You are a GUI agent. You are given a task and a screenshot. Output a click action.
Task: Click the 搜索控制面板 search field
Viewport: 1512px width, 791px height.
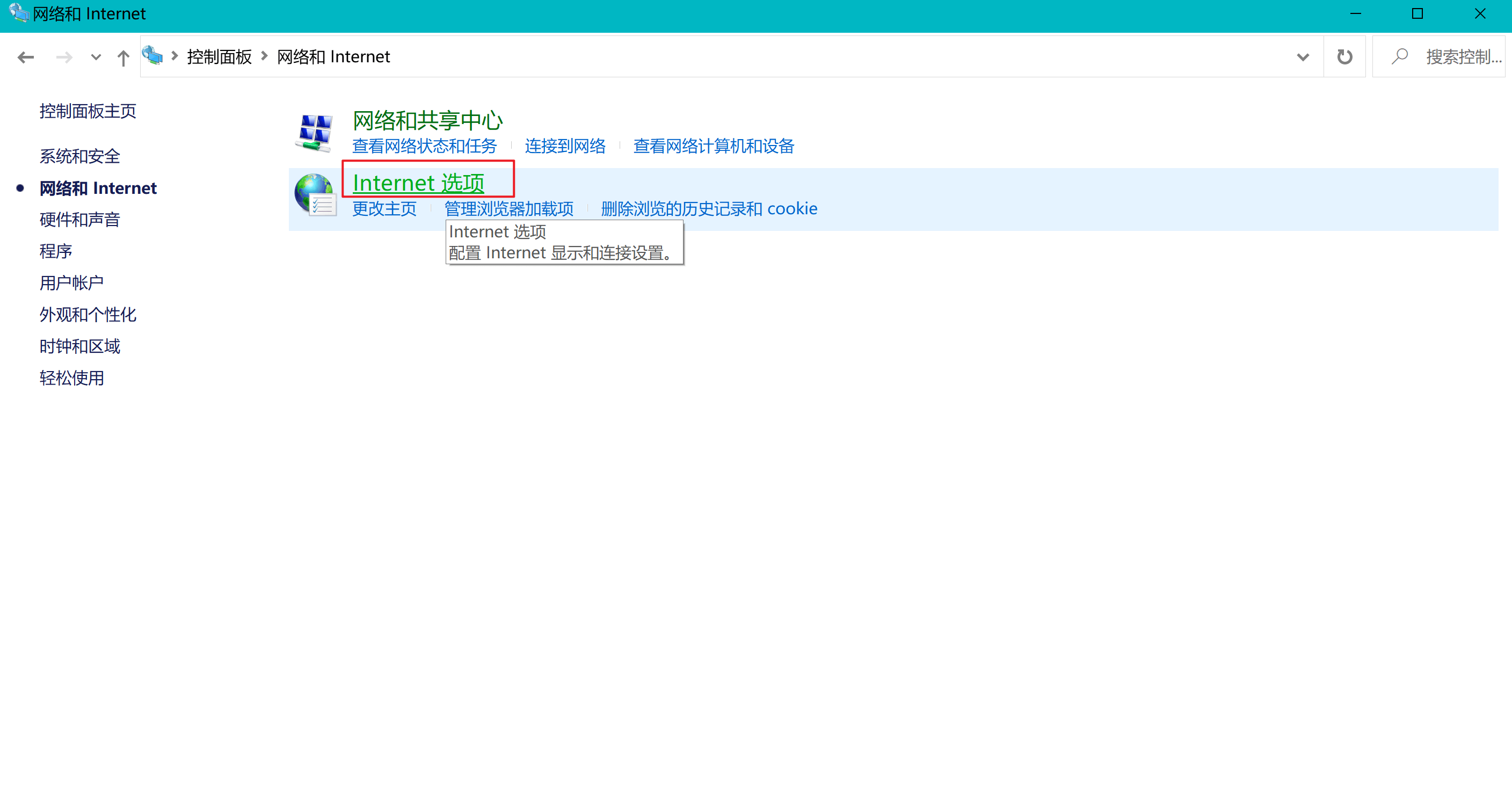1462,57
